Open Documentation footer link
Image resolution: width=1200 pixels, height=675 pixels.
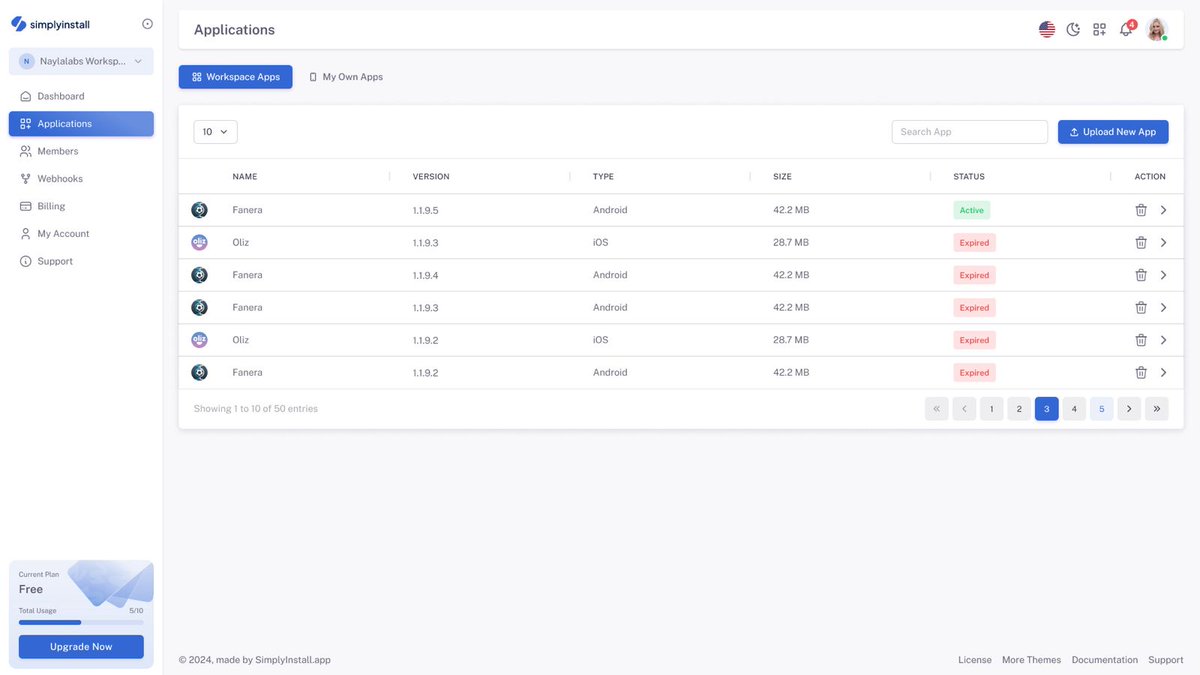tap(1105, 660)
